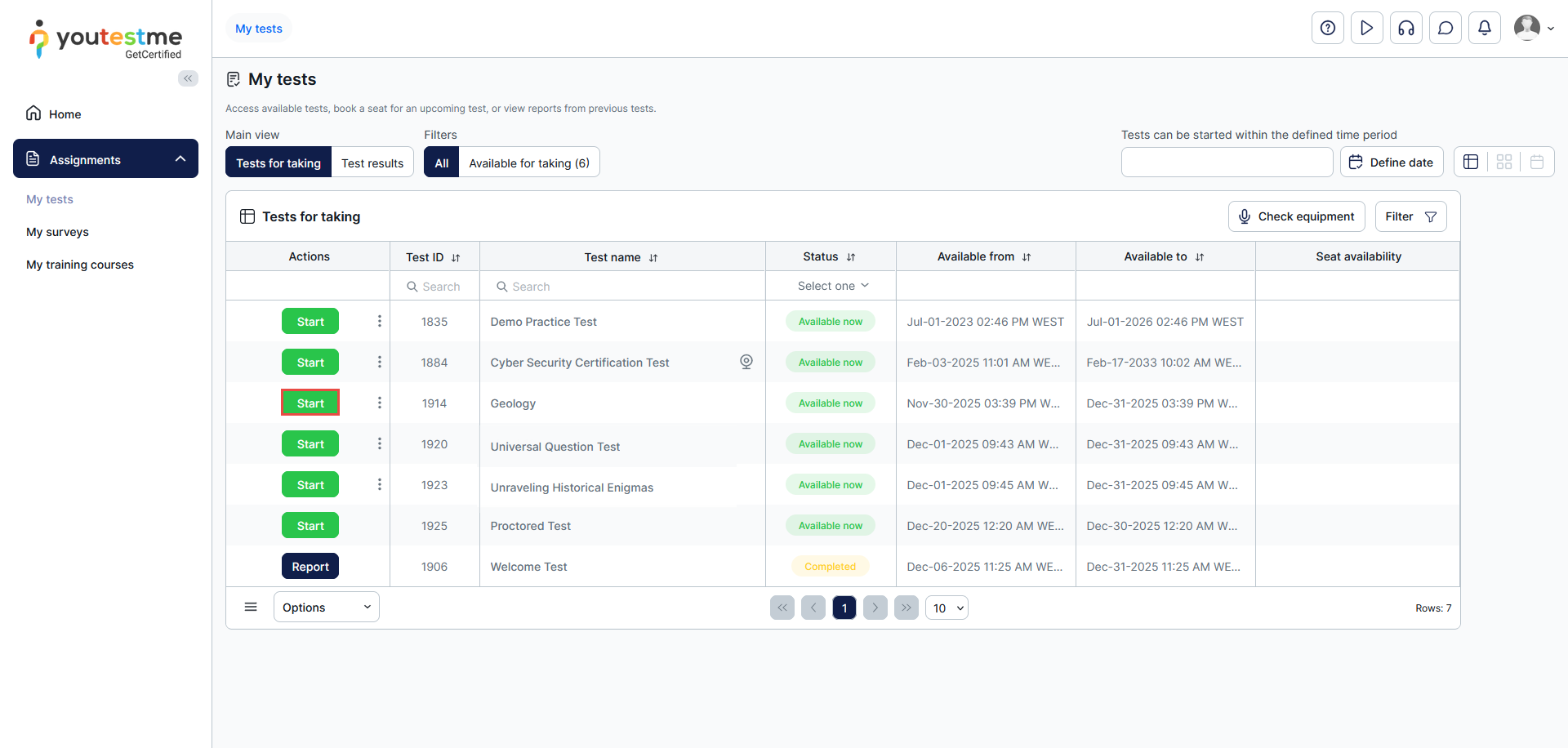This screenshot has height=748, width=1568.
Task: Open the headset support icon
Action: click(1405, 29)
